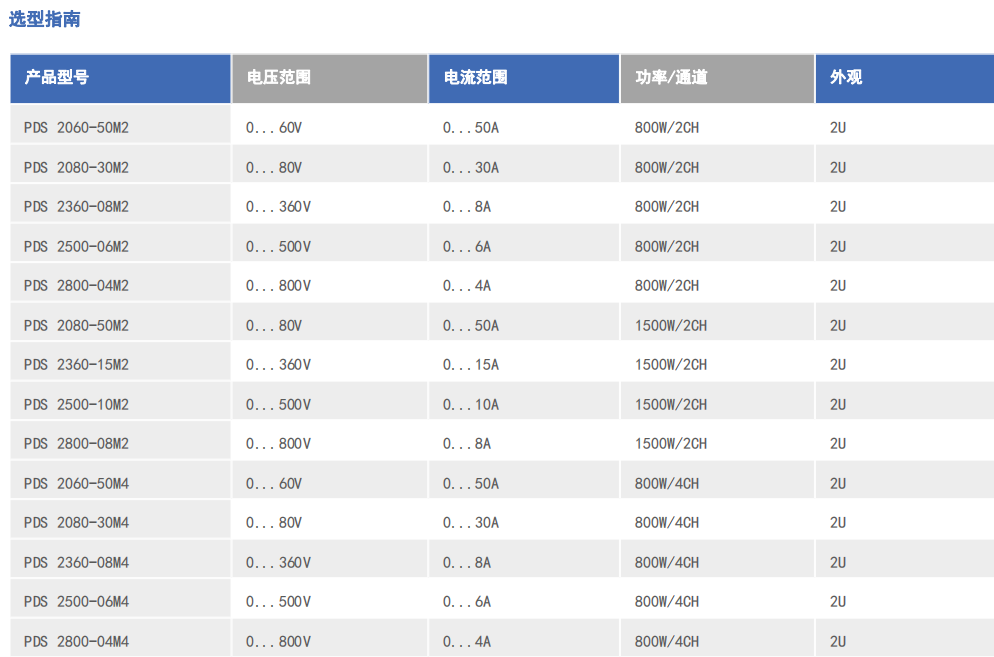The height and width of the screenshot is (657, 994).
Task: Select model PDS 2360-08M4
Action: tap(76, 563)
